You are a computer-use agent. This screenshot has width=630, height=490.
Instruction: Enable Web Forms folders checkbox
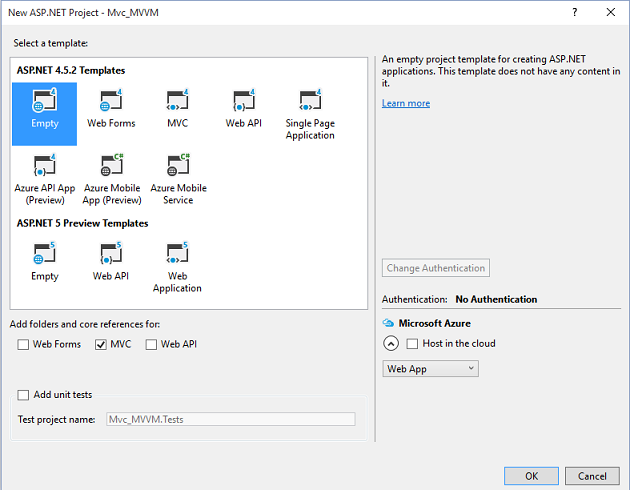coord(23,345)
